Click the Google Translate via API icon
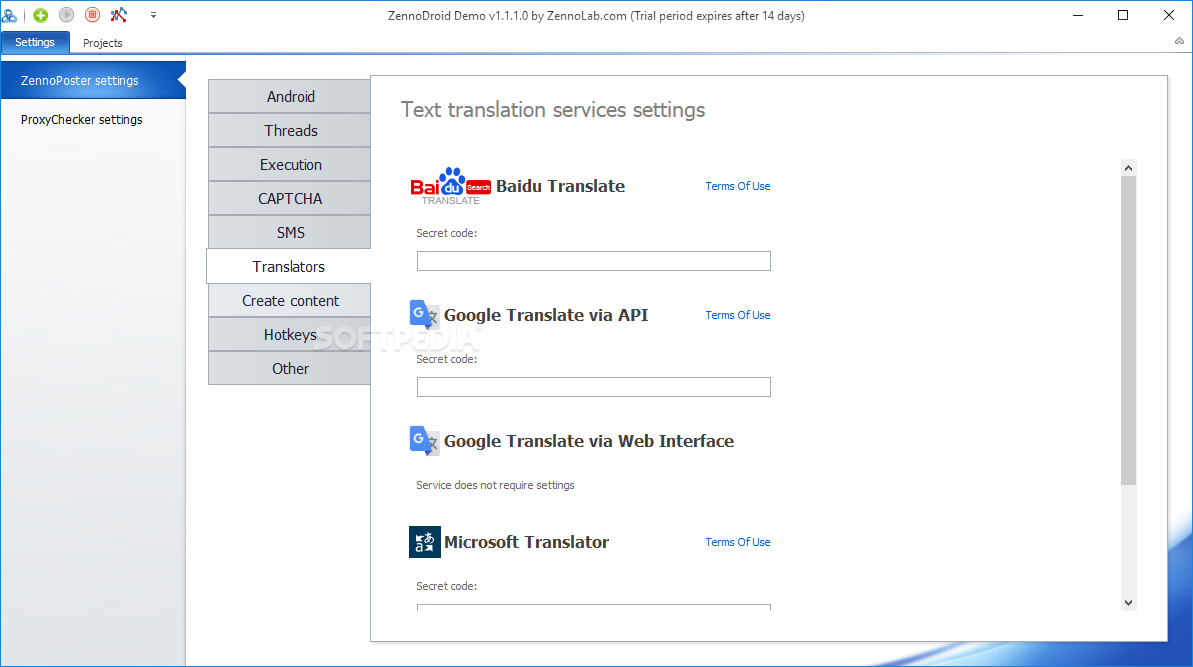Image resolution: width=1193 pixels, height=667 pixels. tap(424, 314)
